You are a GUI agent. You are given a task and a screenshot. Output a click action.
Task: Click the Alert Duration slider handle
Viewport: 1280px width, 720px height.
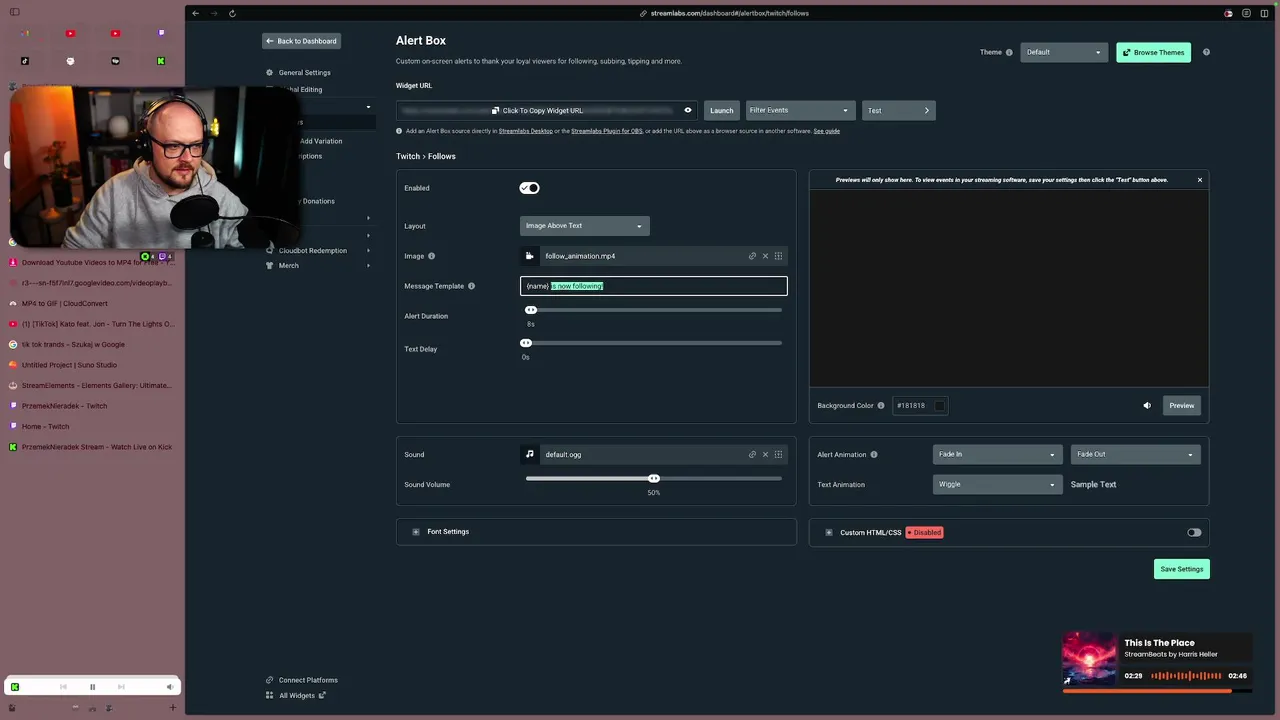(x=531, y=310)
